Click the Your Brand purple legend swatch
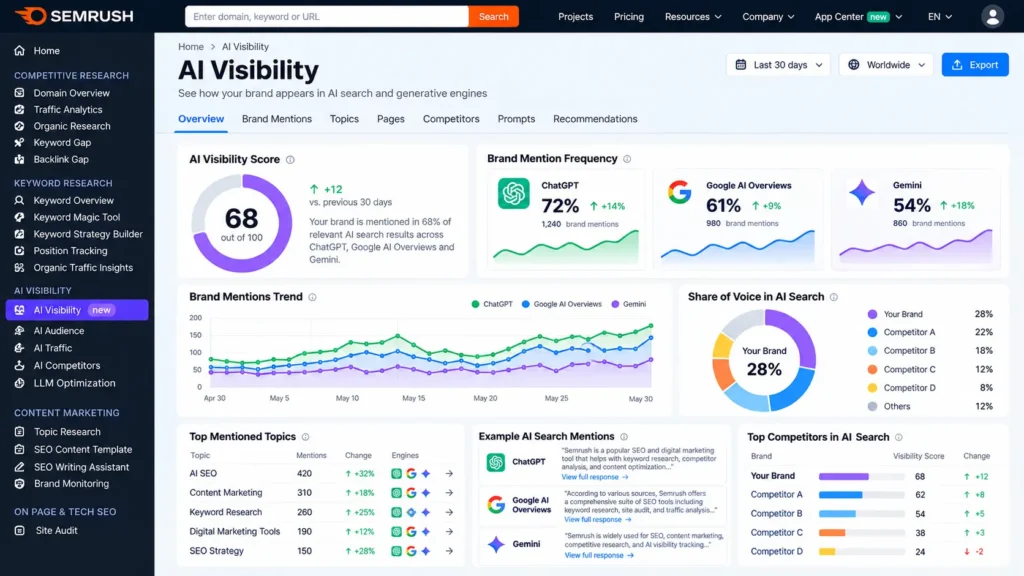Viewport: 1024px width, 576px height. [x=872, y=314]
